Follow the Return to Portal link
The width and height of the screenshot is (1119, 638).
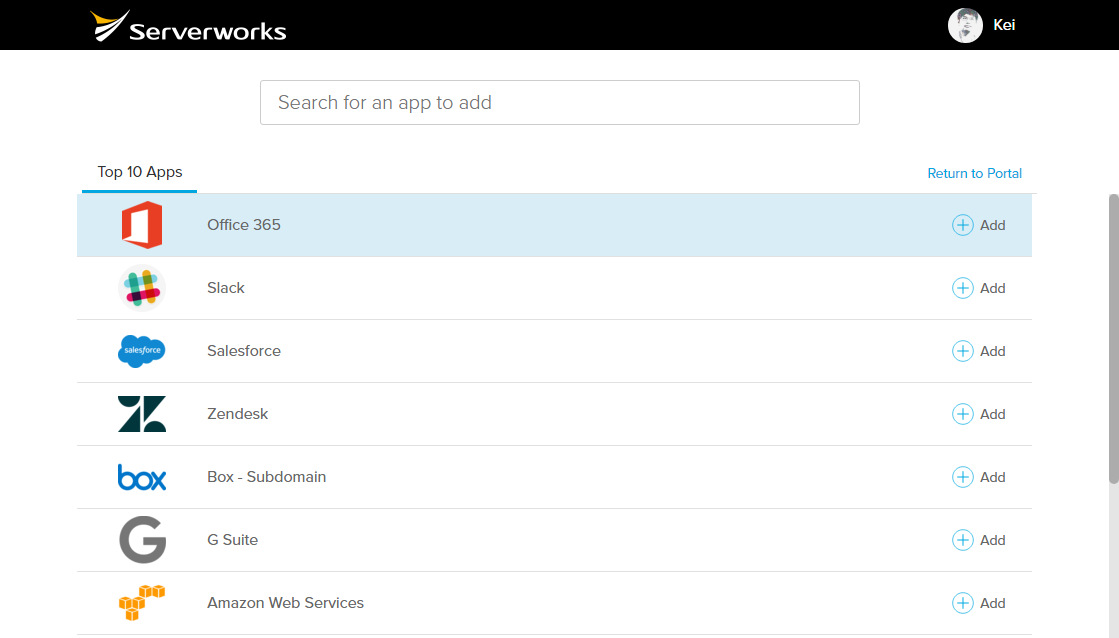[974, 173]
